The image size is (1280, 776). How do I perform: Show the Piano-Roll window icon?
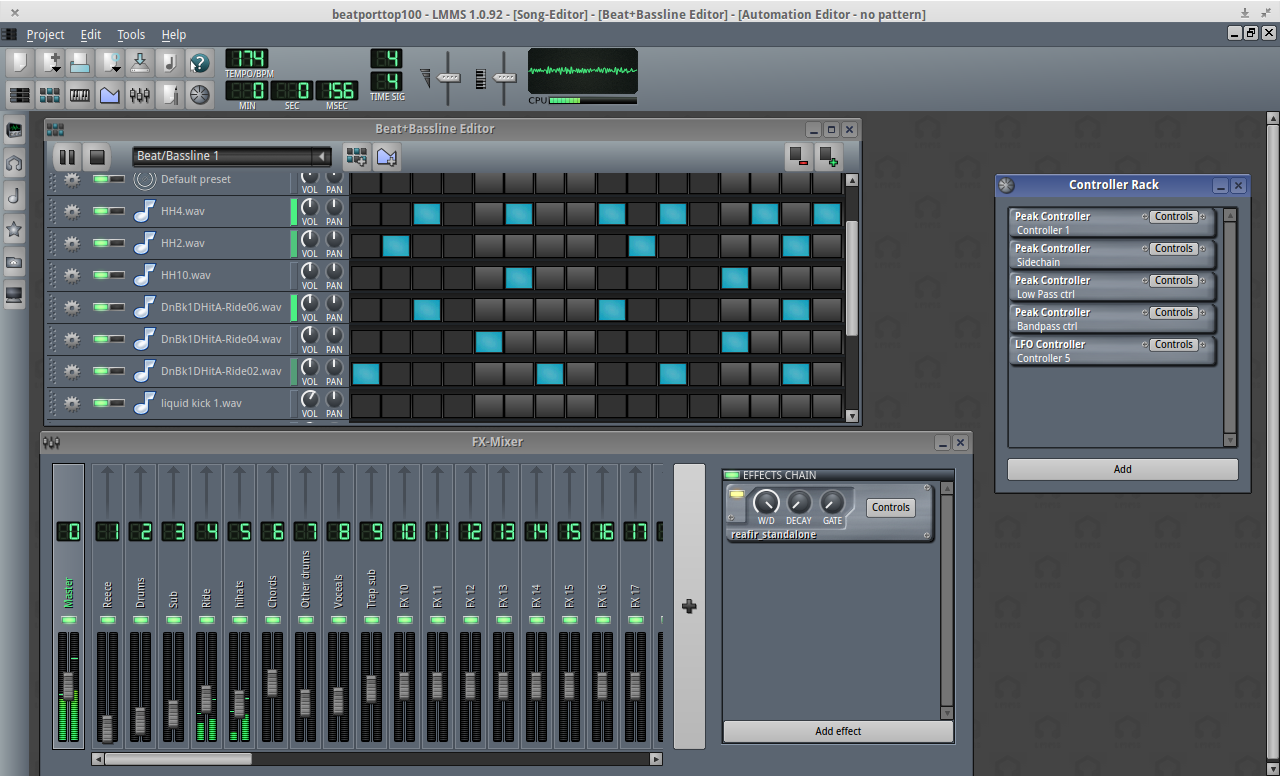79,95
